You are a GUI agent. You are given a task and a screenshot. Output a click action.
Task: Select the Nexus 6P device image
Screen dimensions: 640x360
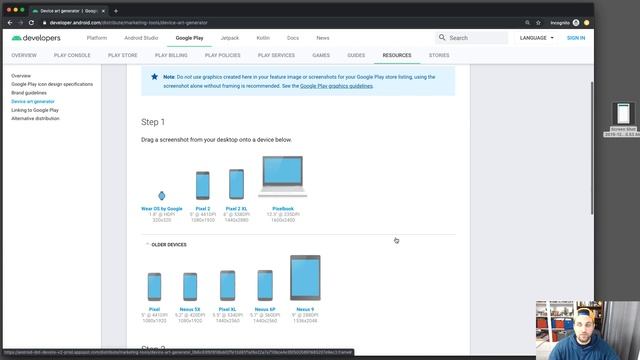coord(265,285)
